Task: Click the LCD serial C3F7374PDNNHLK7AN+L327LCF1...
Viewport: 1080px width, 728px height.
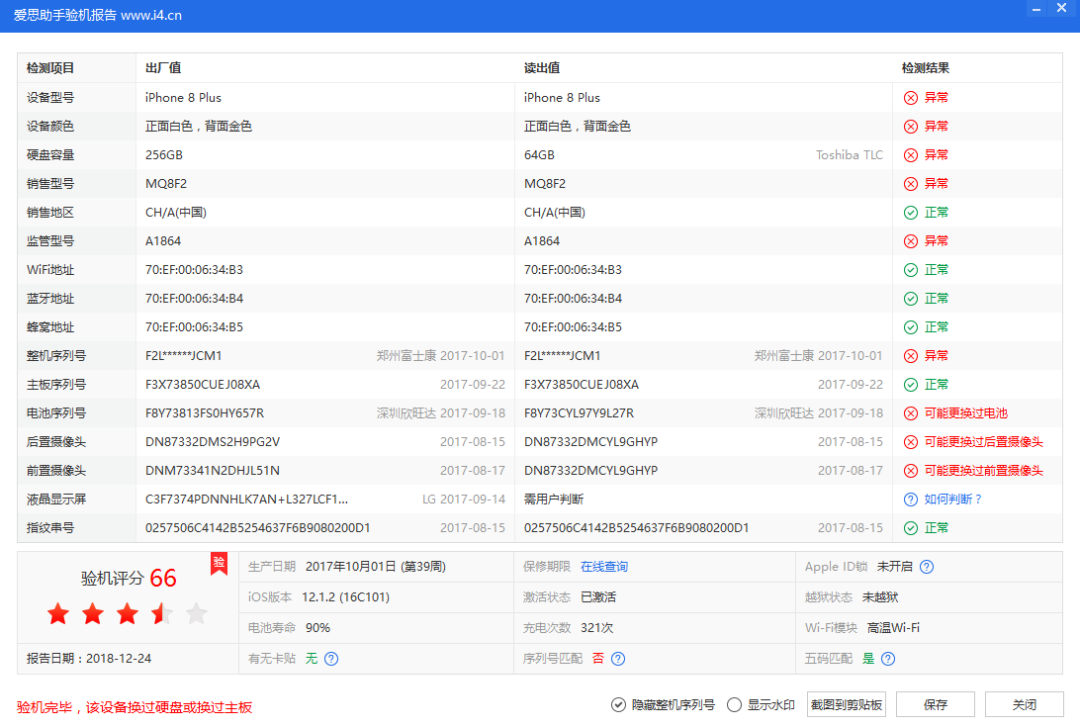Action: (x=247, y=499)
